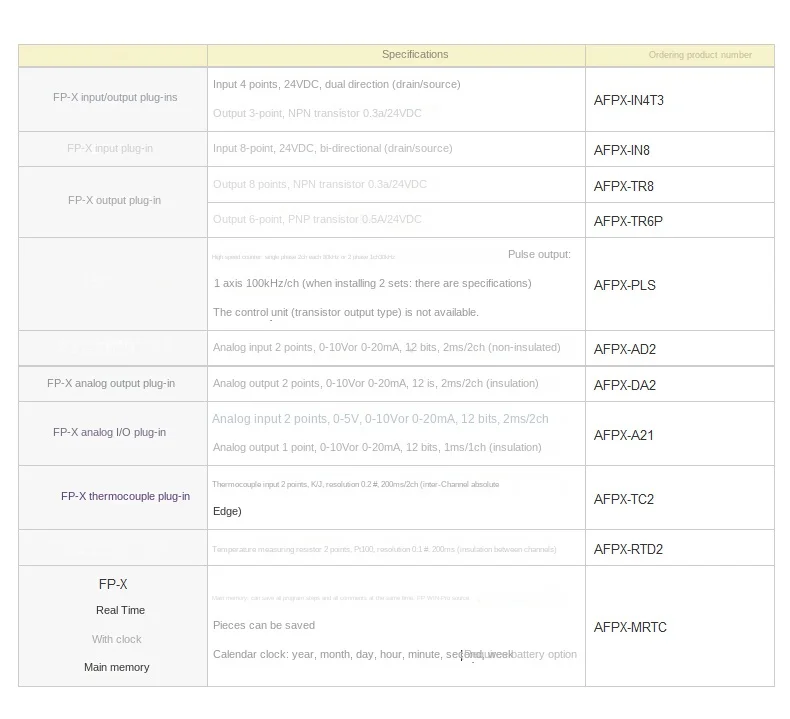790x719 pixels.
Task: Select product number AFPX-PLS
Action: click(x=624, y=285)
